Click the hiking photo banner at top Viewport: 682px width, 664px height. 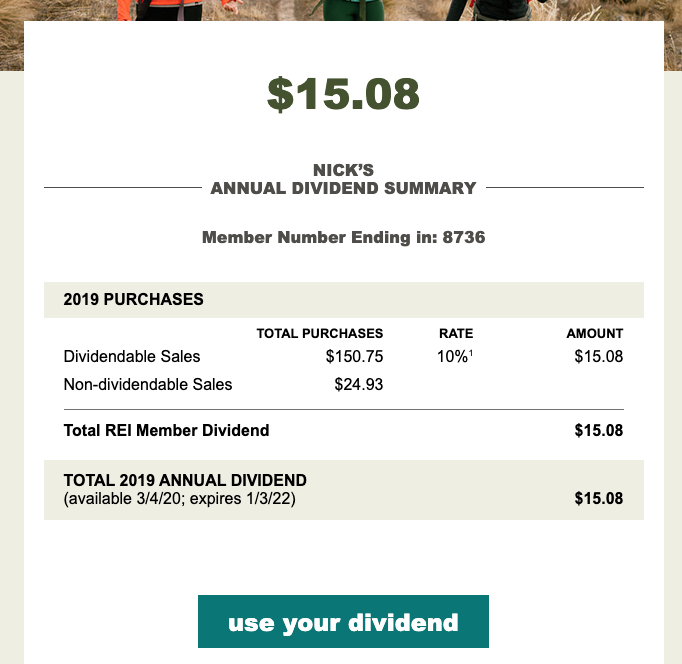tap(343, 10)
